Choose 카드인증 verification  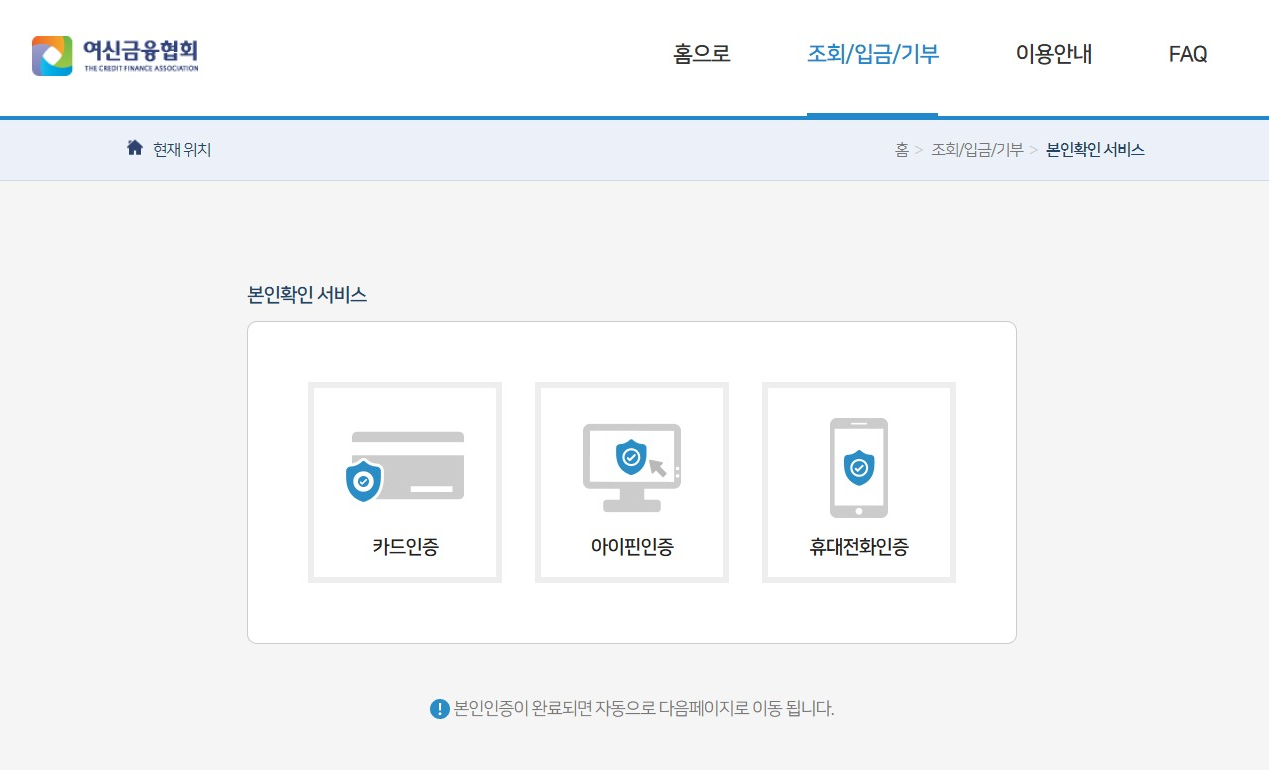click(x=405, y=482)
